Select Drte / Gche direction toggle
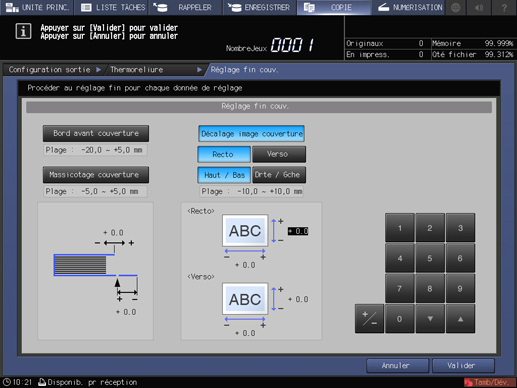517x388 pixels. (279, 175)
